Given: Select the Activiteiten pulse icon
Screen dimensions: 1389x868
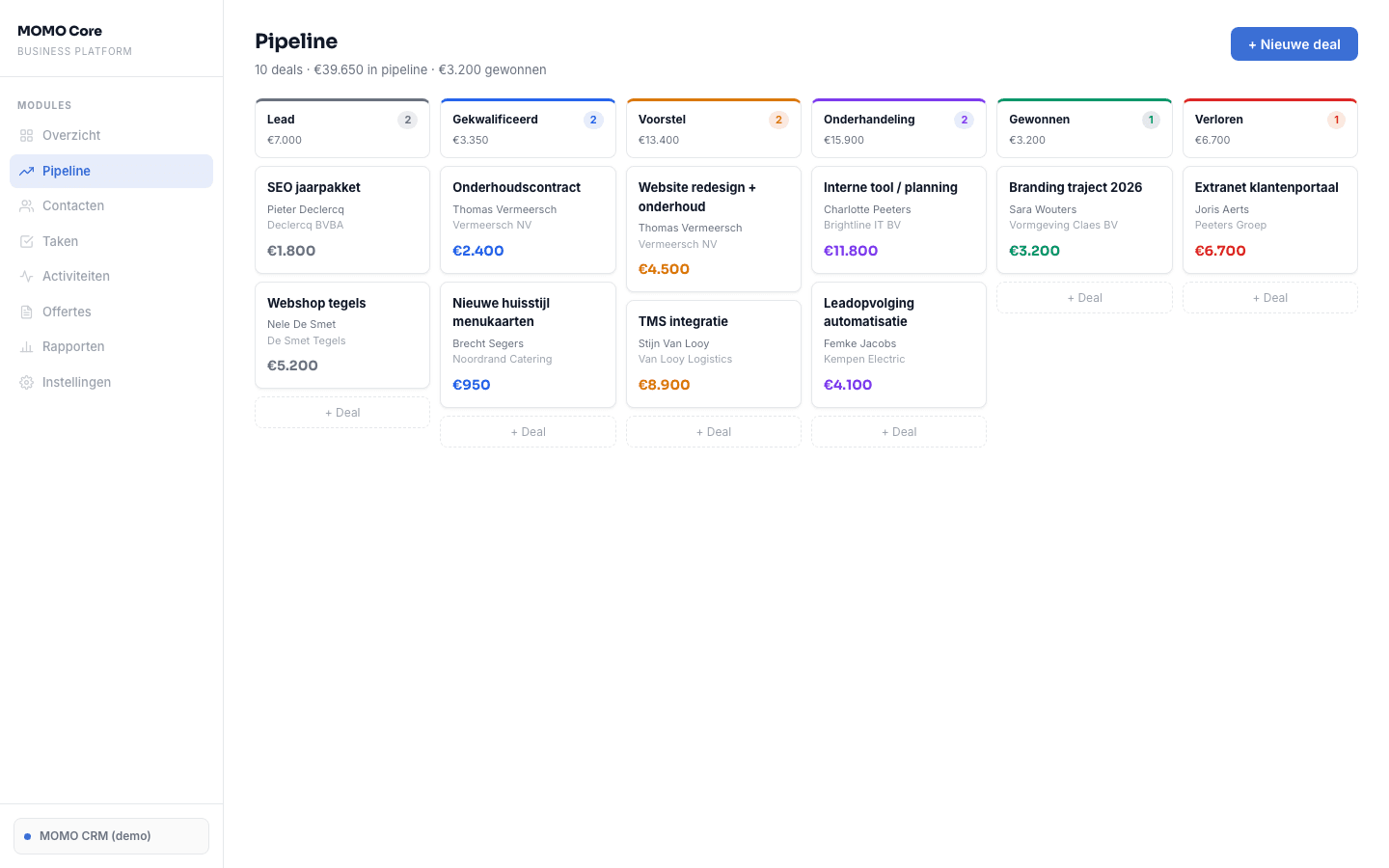Looking at the screenshot, I should tap(27, 276).
